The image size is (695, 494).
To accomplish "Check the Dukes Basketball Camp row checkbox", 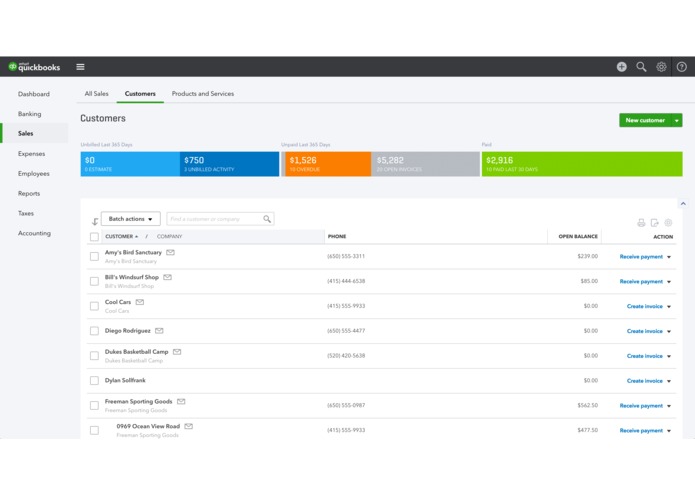I will point(94,356).
